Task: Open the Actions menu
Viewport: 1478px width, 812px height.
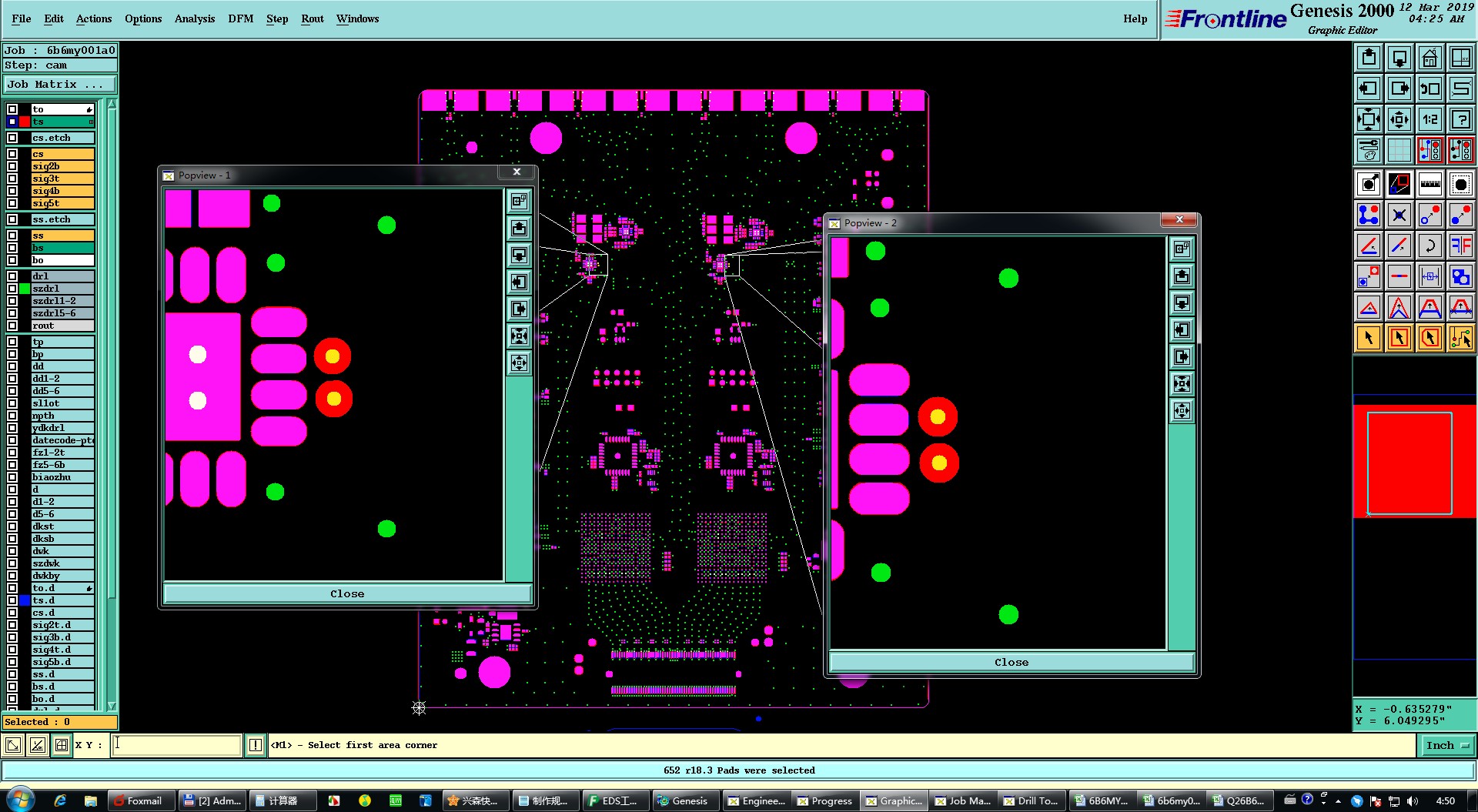Action: [94, 18]
